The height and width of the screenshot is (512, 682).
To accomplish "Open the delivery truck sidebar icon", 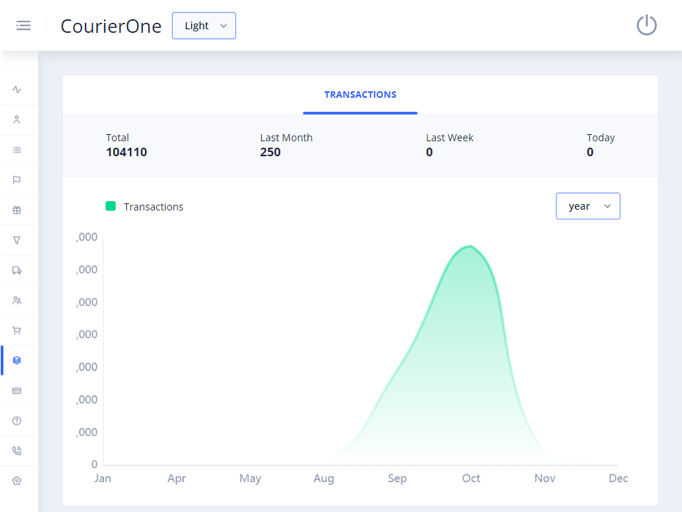I will pos(17,270).
